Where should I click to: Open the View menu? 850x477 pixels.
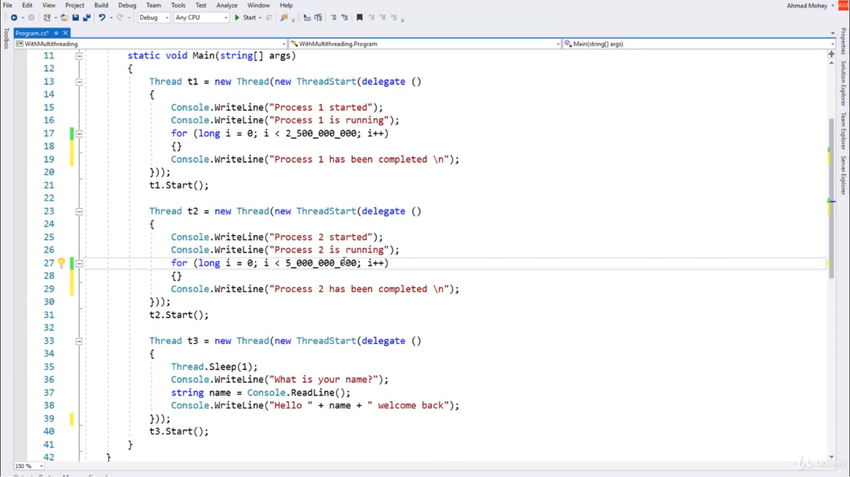coord(49,5)
